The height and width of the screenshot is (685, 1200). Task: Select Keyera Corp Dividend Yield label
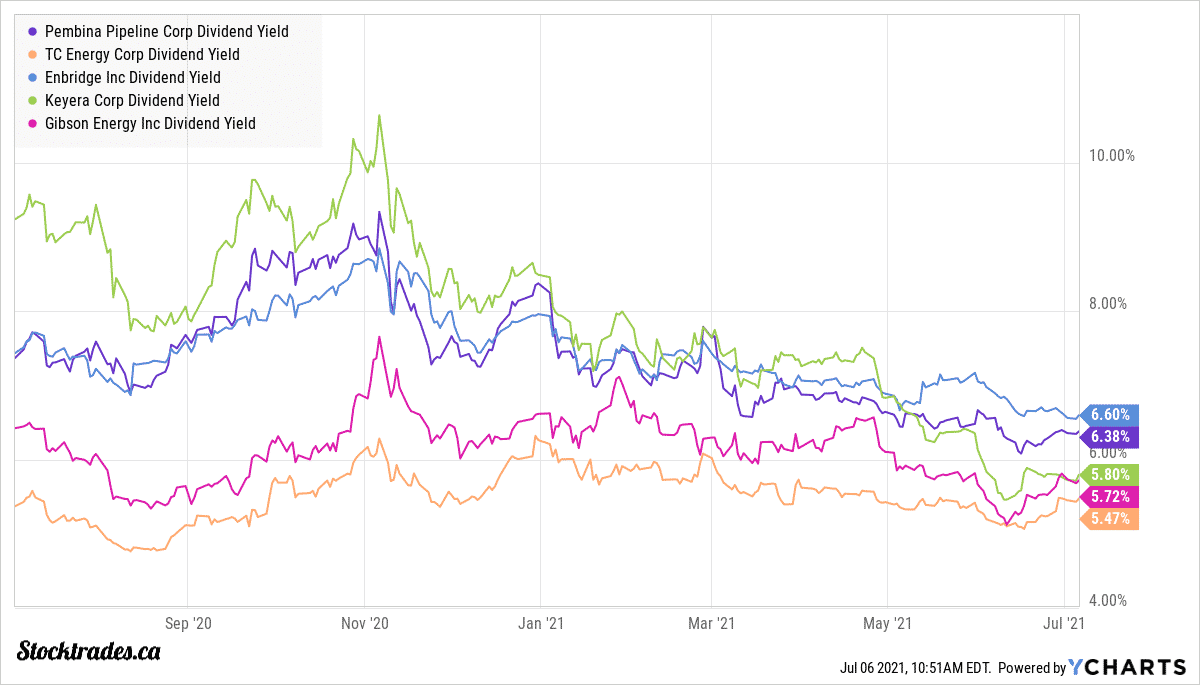[132, 101]
